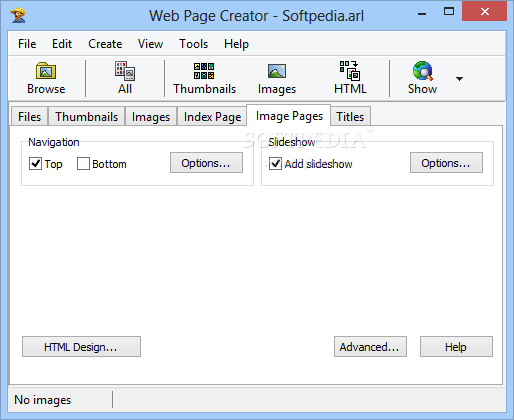
Task: Open the Help menu
Action: pos(236,44)
